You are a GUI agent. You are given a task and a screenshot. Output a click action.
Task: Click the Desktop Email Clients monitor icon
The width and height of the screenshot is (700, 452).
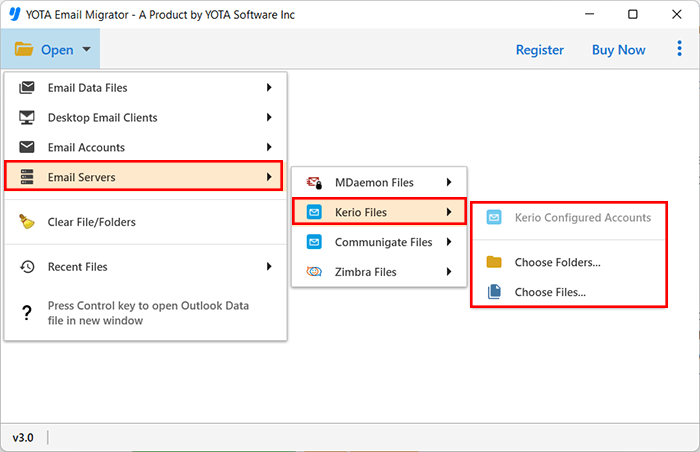(27, 118)
